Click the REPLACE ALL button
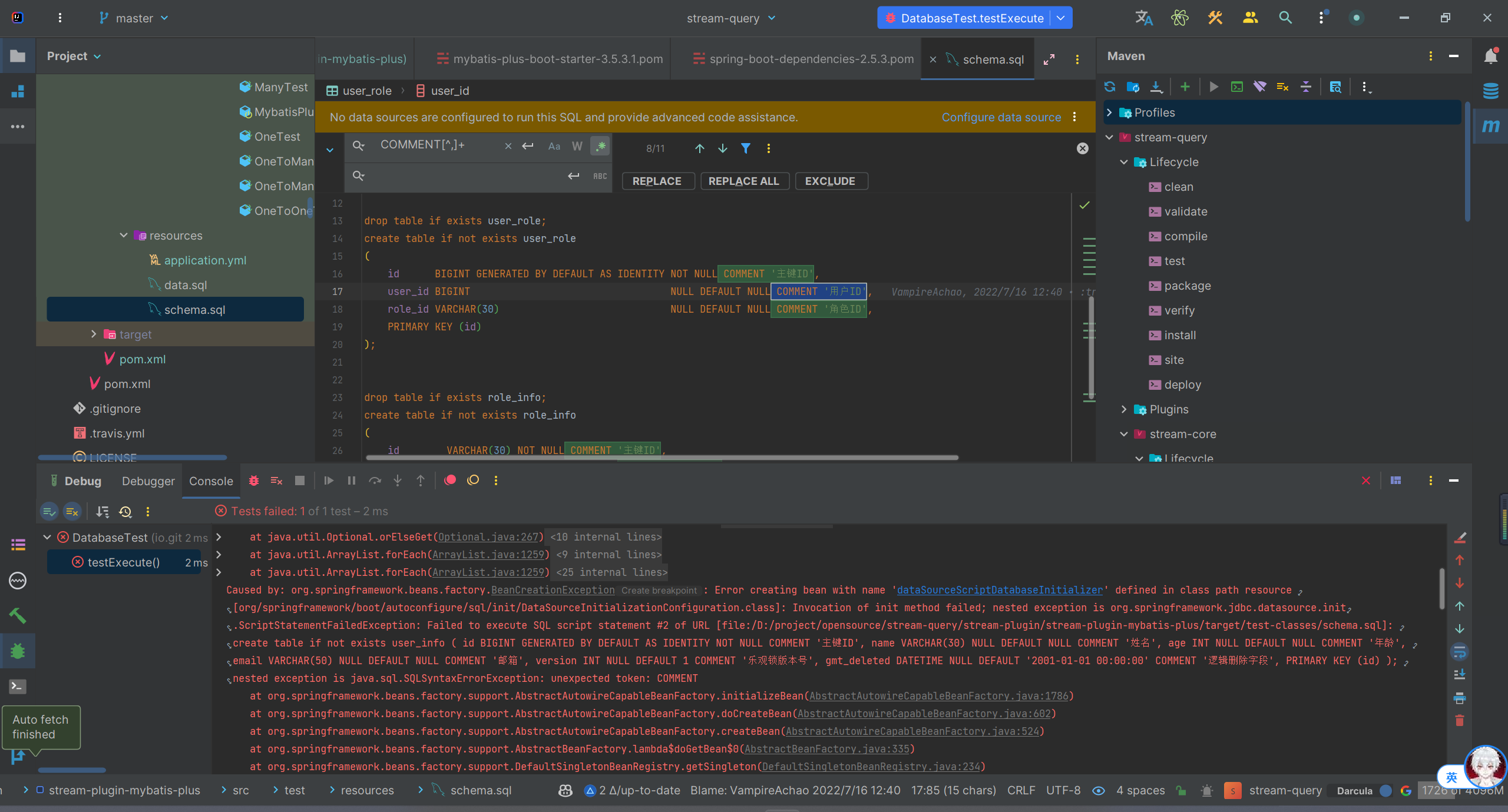This screenshot has width=1508, height=812. (743, 181)
